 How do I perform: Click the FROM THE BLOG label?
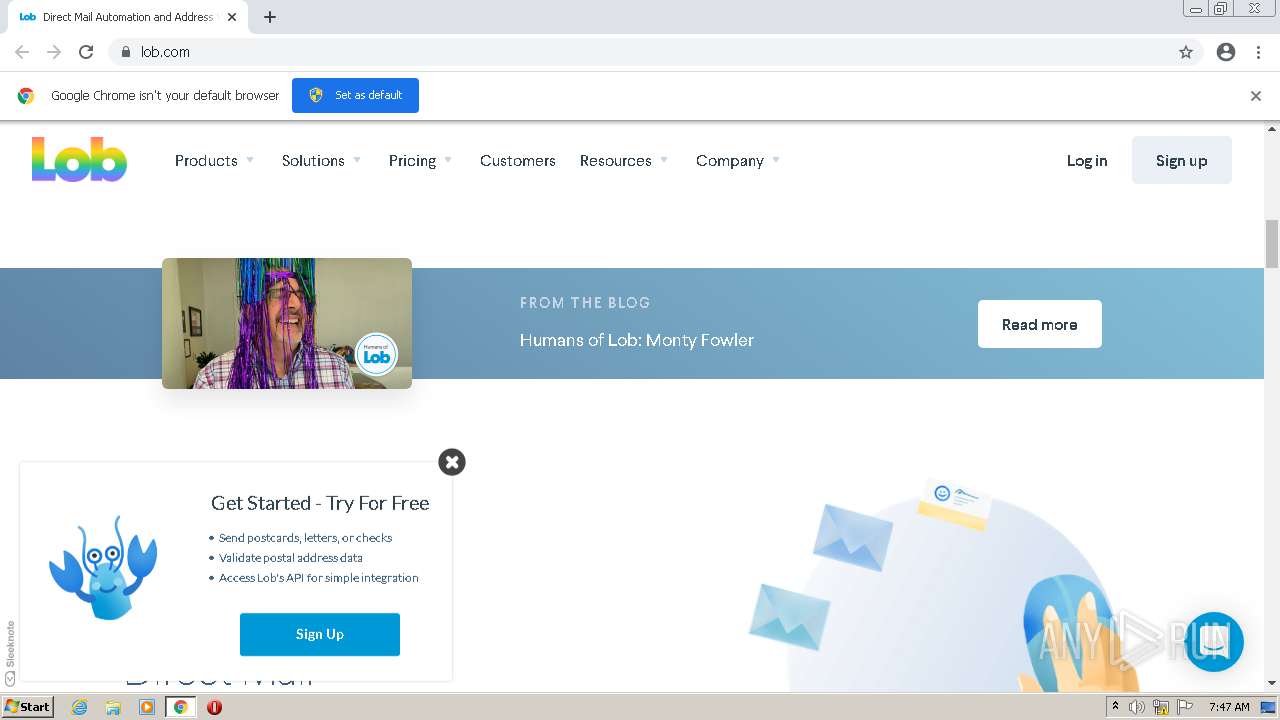pyautogui.click(x=585, y=302)
